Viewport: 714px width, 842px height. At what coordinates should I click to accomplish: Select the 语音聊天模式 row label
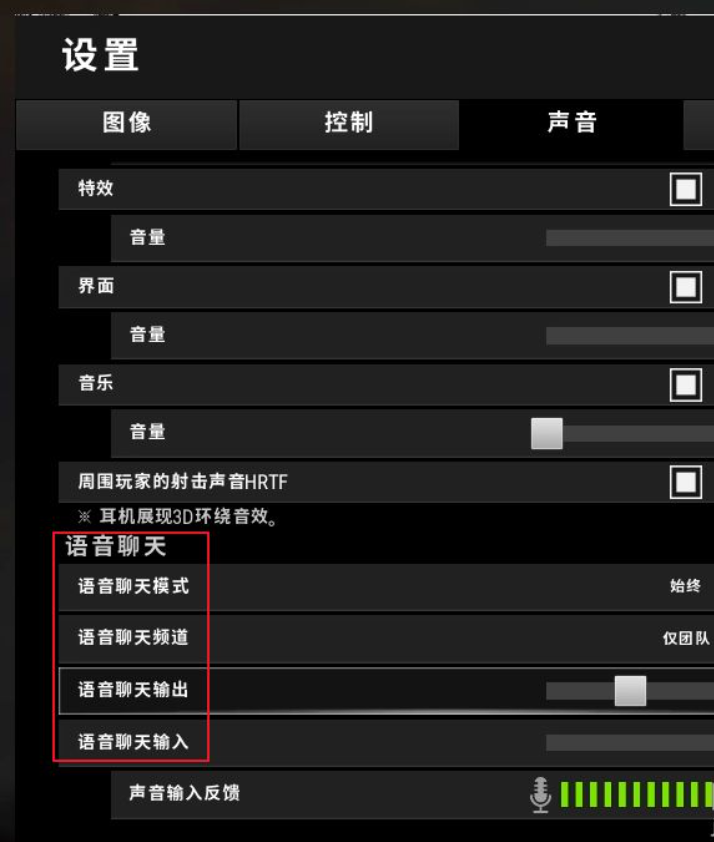coord(133,586)
